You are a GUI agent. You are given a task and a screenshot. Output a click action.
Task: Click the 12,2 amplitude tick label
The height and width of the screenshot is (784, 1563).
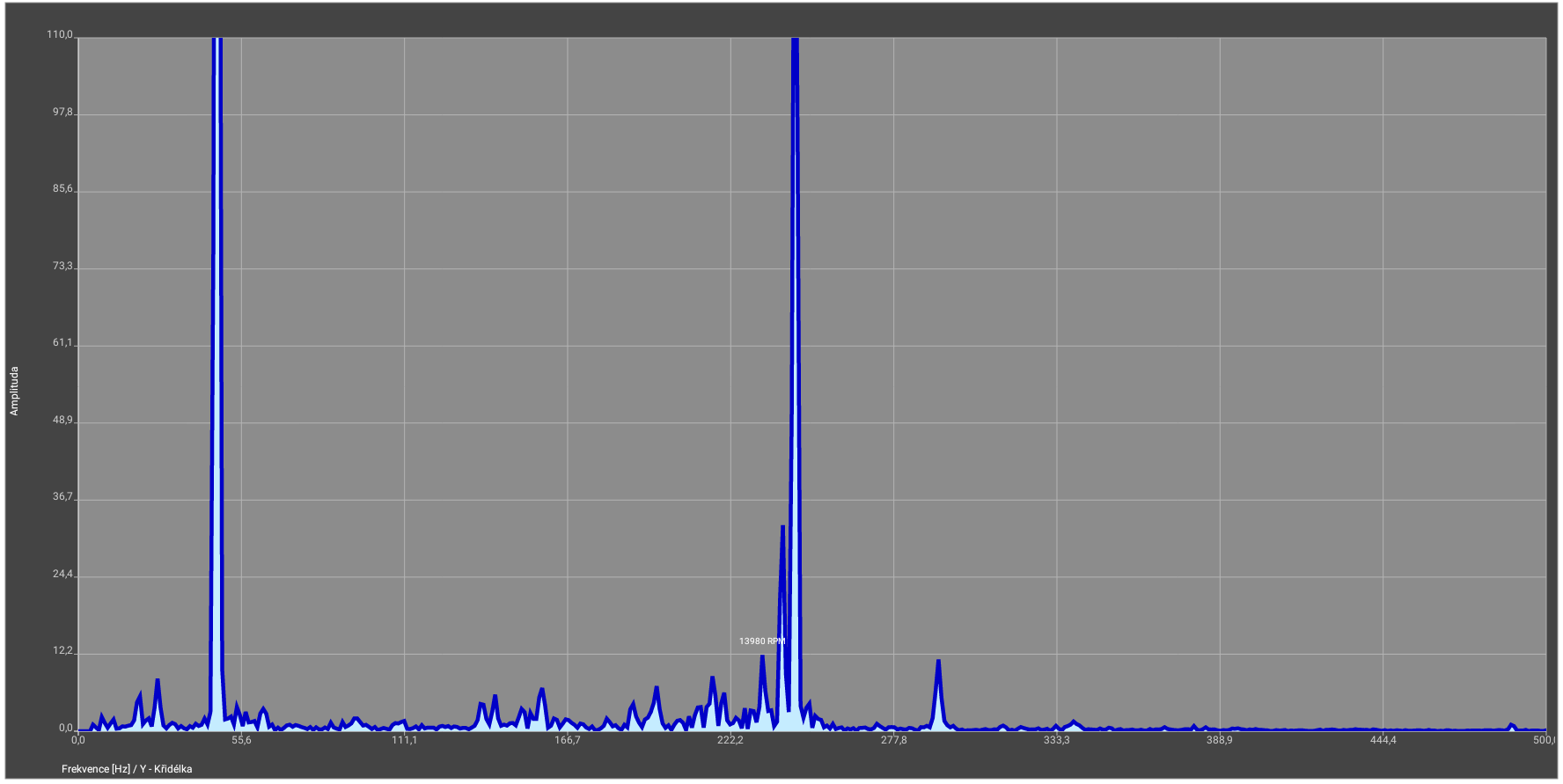tap(62, 651)
